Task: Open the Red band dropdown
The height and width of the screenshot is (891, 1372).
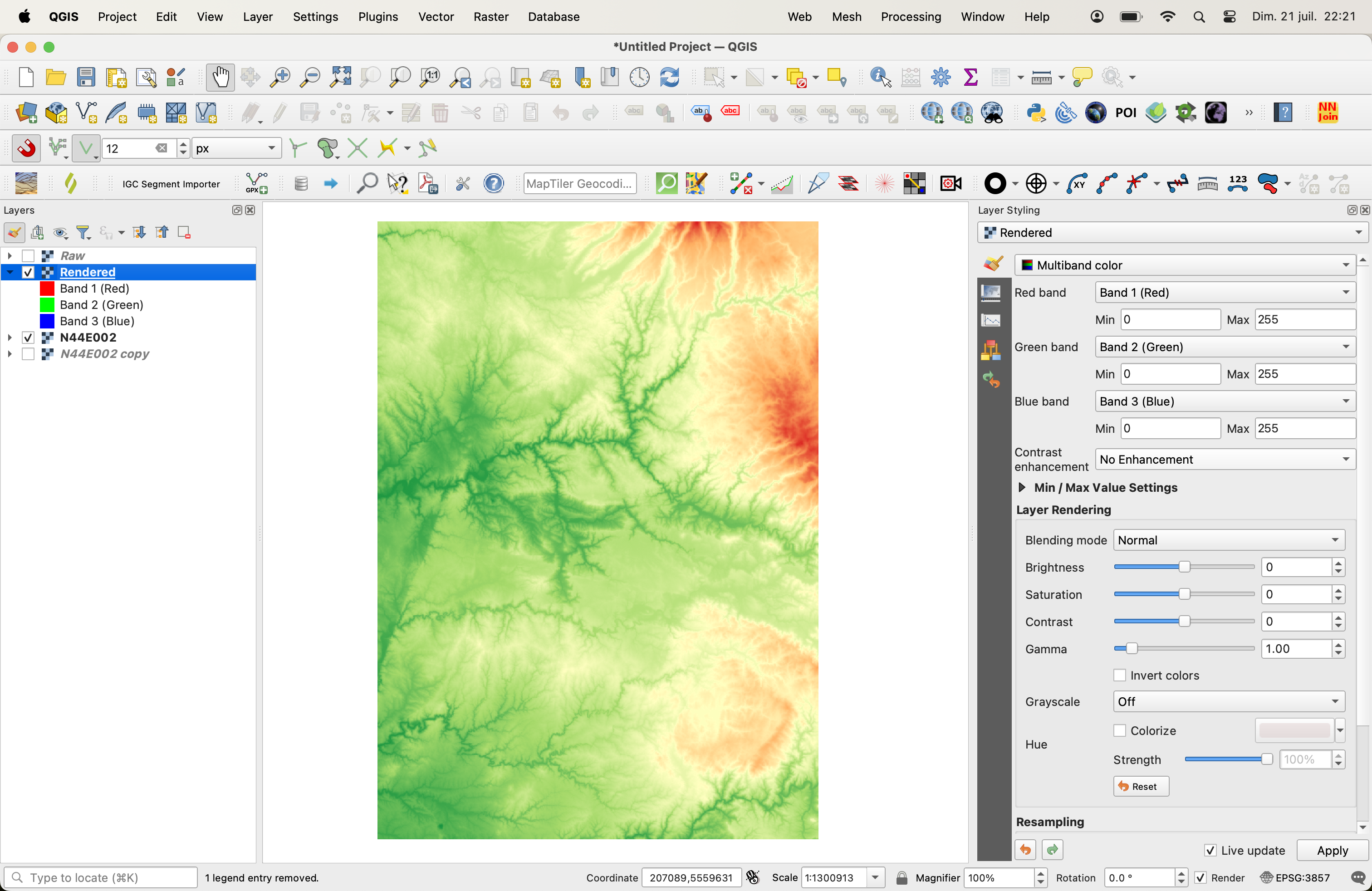Action: tap(1225, 292)
